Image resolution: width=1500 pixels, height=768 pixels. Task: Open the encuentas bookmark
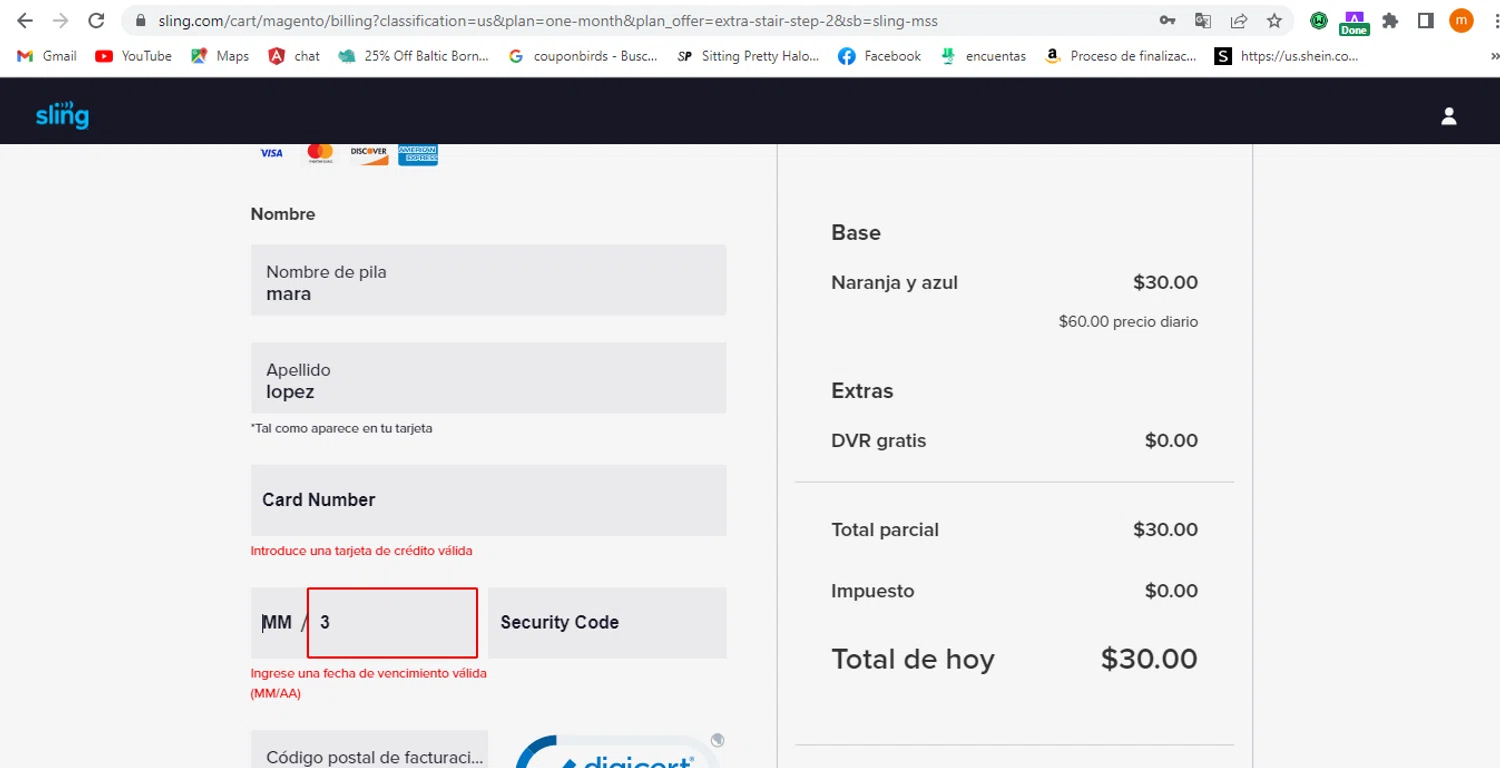(x=983, y=56)
